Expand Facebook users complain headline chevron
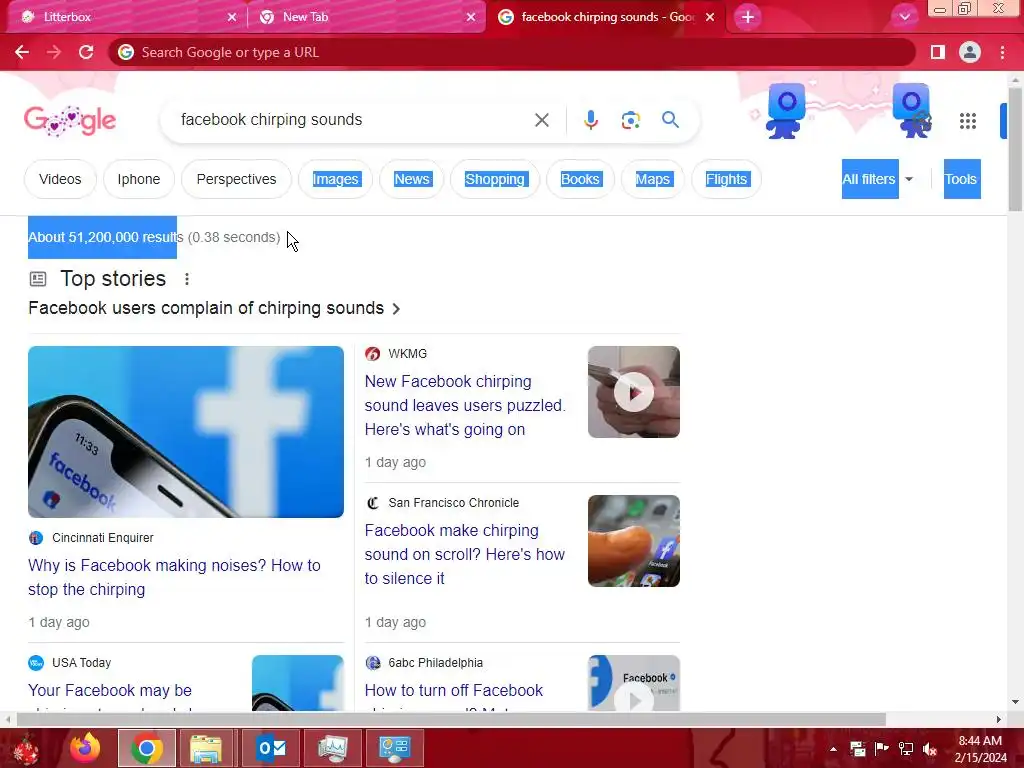 (x=396, y=308)
